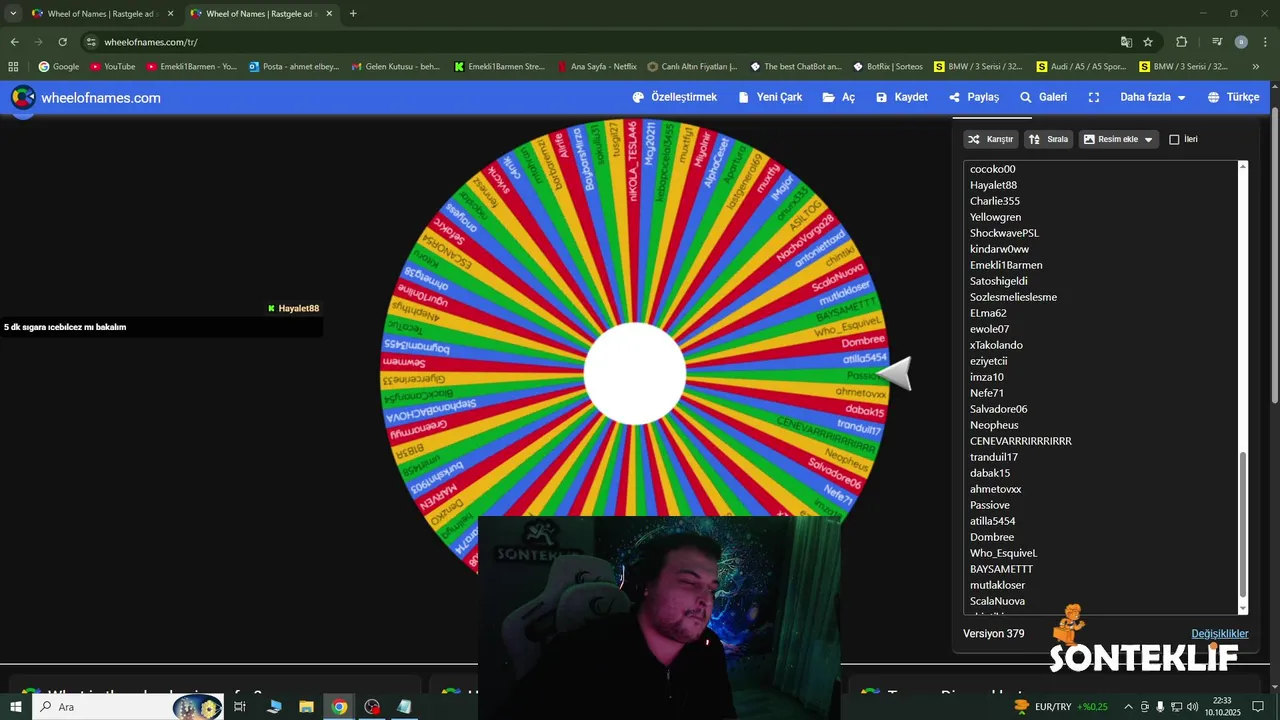Expand the Daha fazla menu
The height and width of the screenshot is (720, 1280).
[1152, 97]
